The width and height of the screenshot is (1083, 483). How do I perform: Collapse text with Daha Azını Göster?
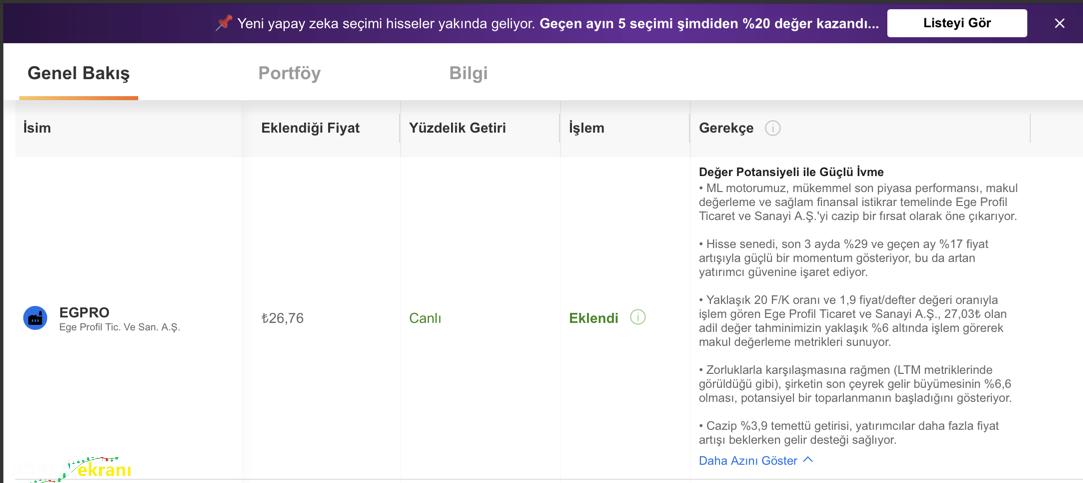[756, 460]
